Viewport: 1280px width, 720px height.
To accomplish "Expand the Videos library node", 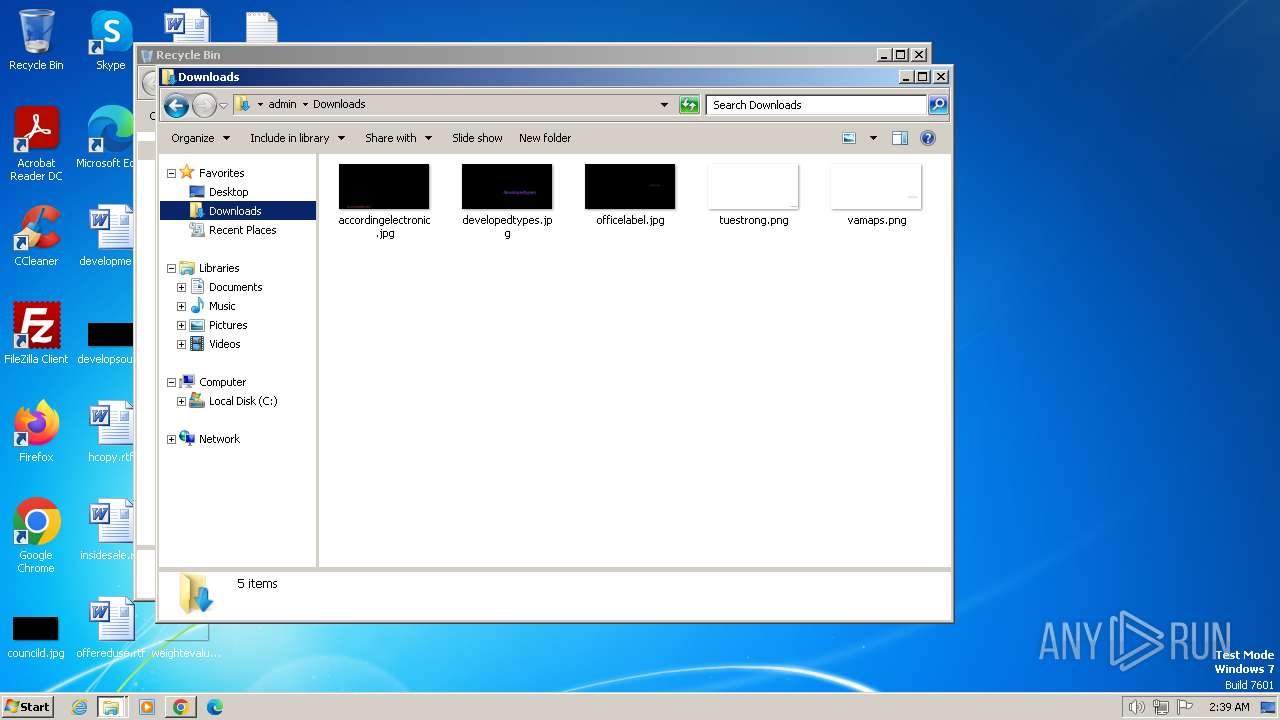I will tap(181, 344).
